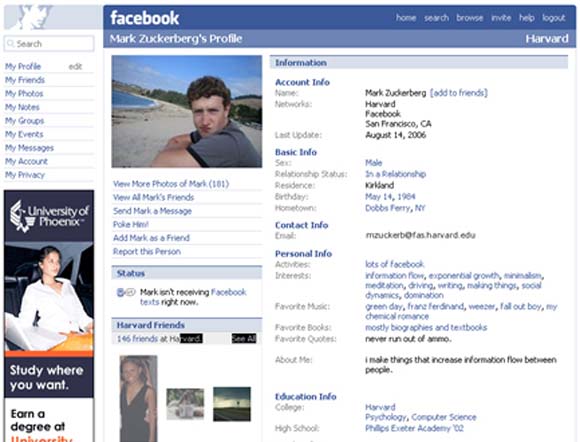Click the Poke Him! link
Screen dimensions: 580x442
(x=131, y=225)
